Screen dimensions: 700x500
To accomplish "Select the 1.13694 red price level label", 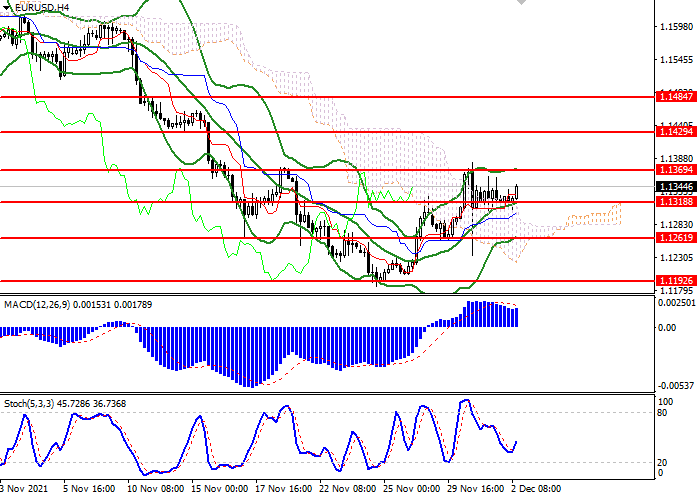I will click(676, 170).
